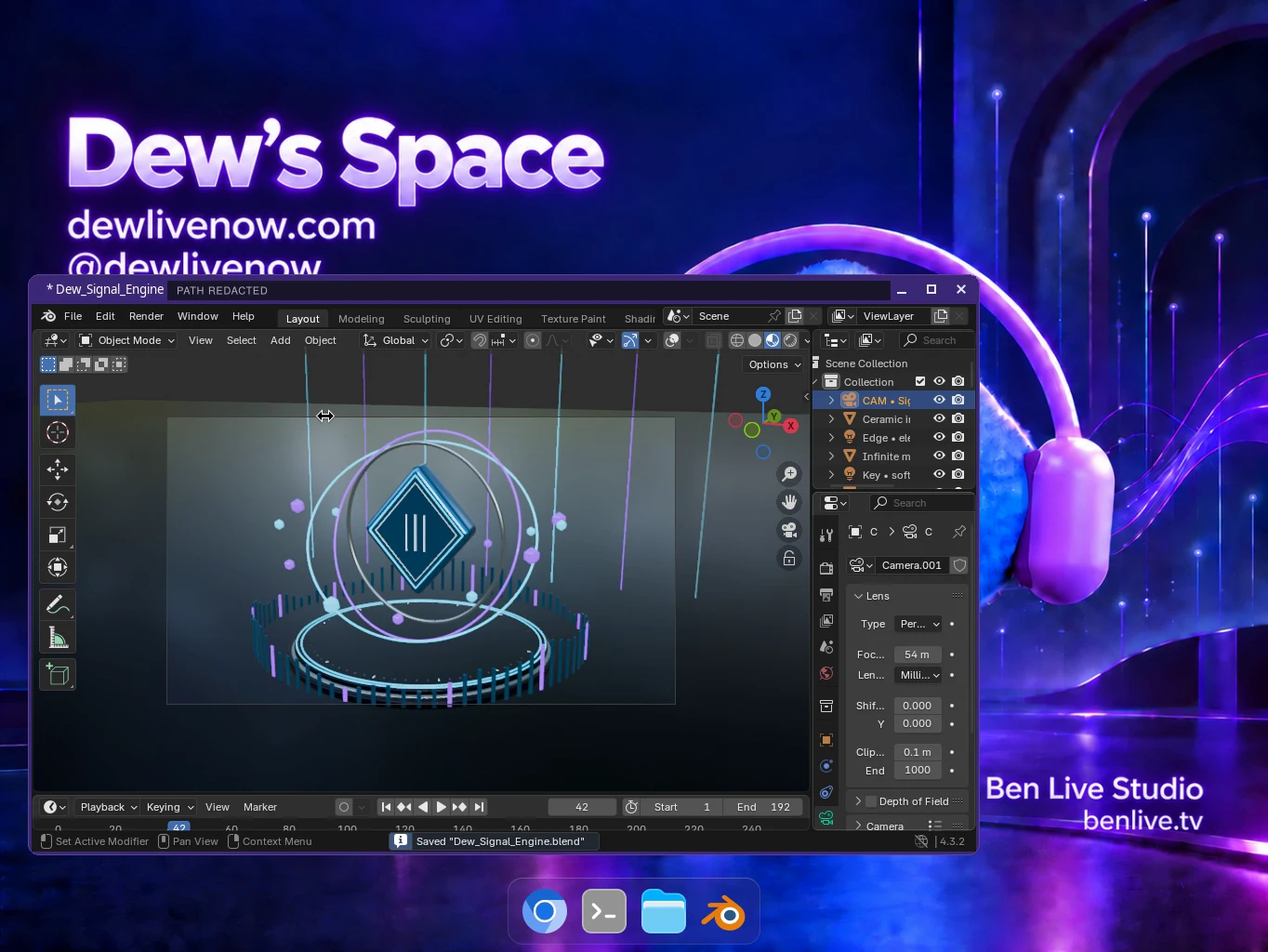1268x952 pixels.
Task: Jump to the first frame
Action: click(386, 807)
